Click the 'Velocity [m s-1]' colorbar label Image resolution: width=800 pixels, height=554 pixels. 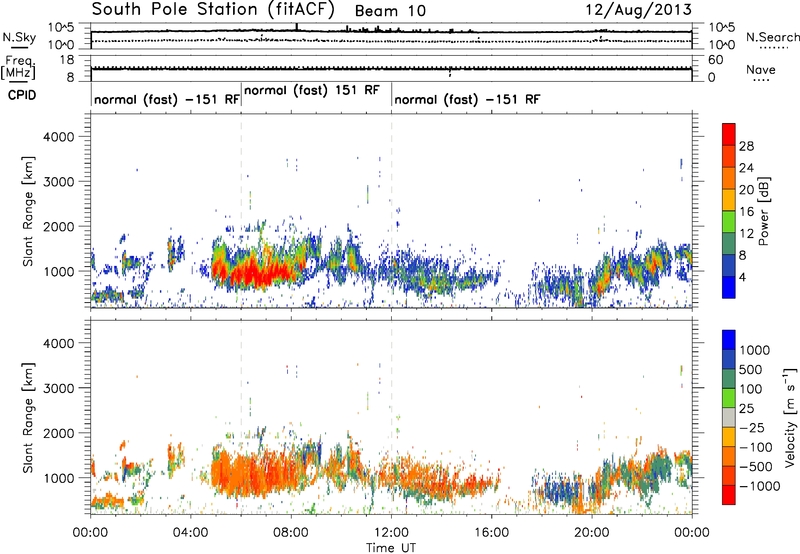click(x=790, y=417)
